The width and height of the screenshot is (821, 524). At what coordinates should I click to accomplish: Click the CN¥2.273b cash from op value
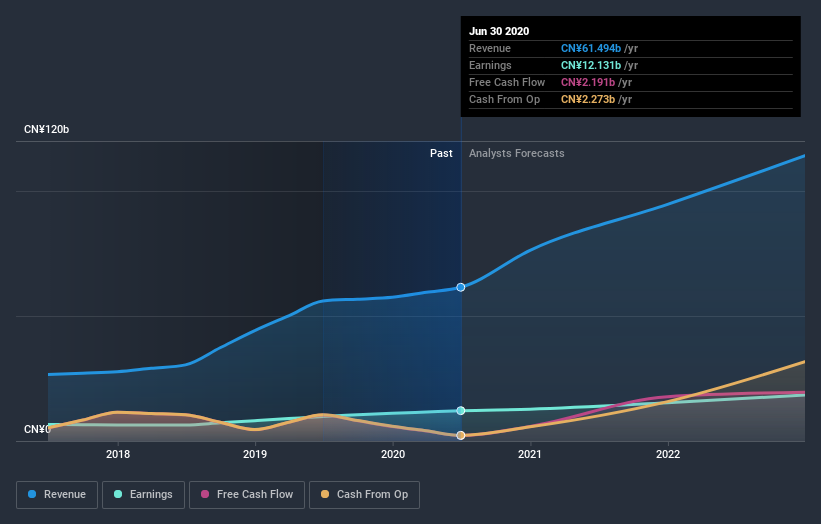587,99
